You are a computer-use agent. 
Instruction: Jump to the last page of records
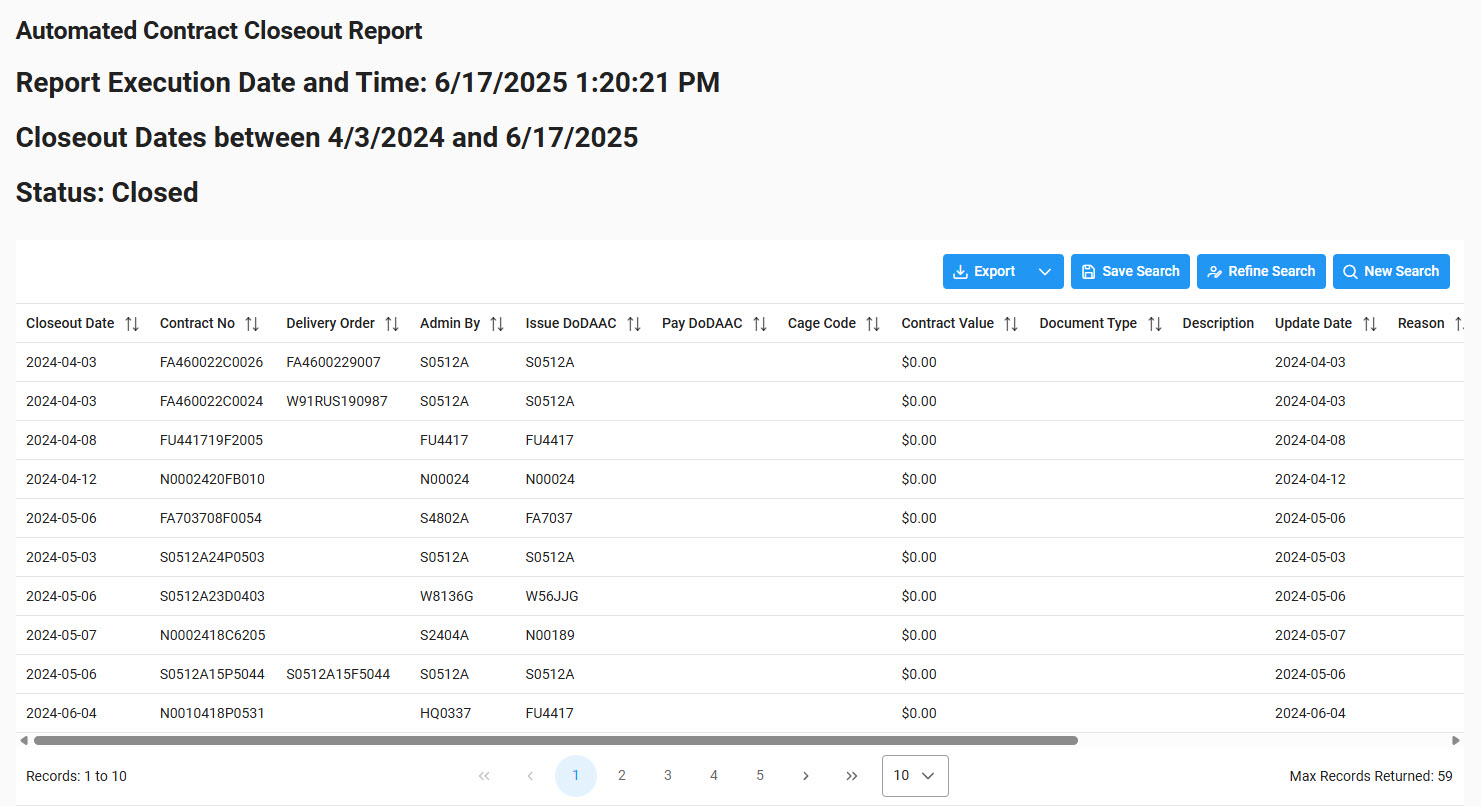[852, 776]
